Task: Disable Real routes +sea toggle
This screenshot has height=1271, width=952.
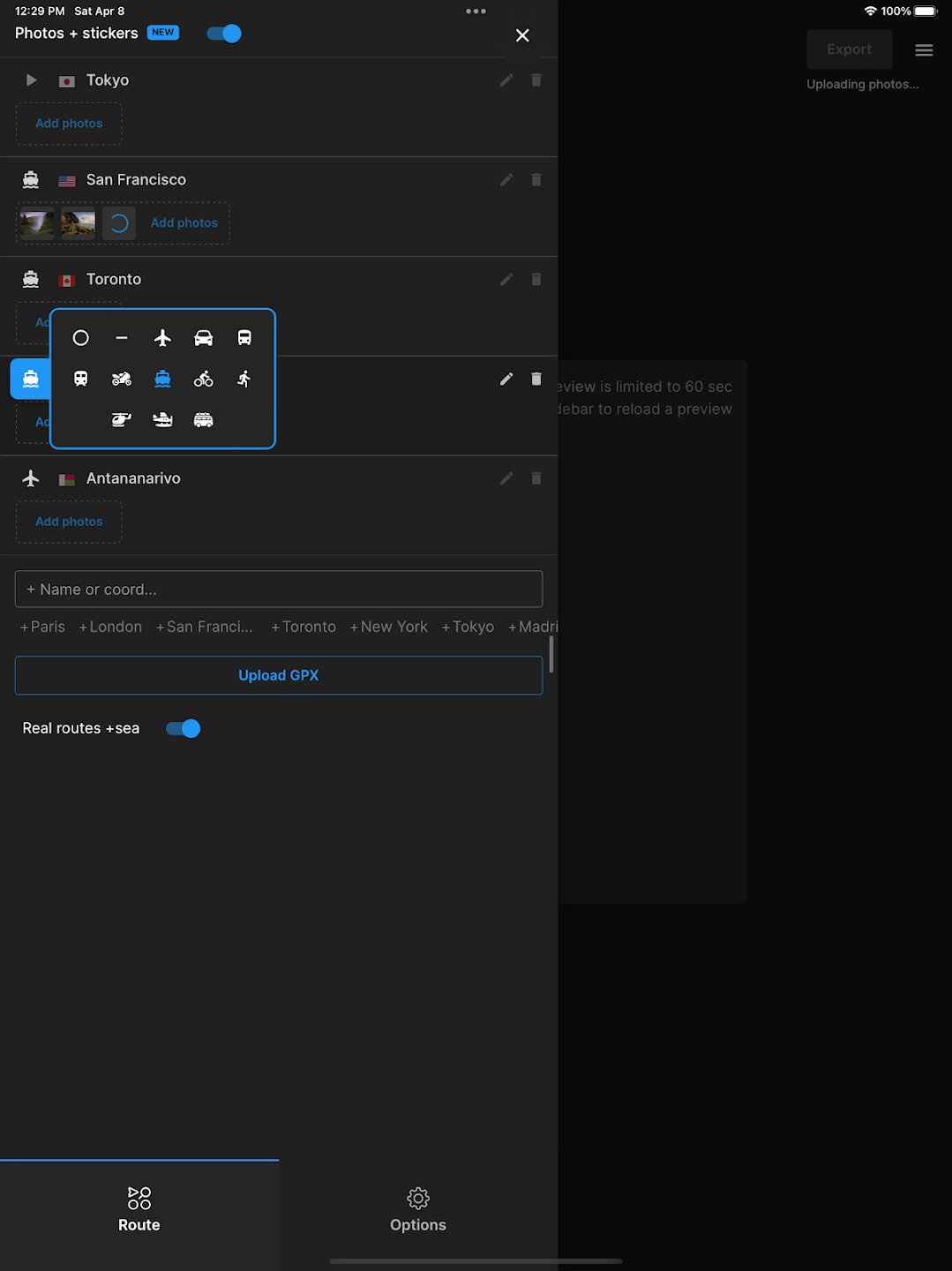Action: pyautogui.click(x=184, y=728)
